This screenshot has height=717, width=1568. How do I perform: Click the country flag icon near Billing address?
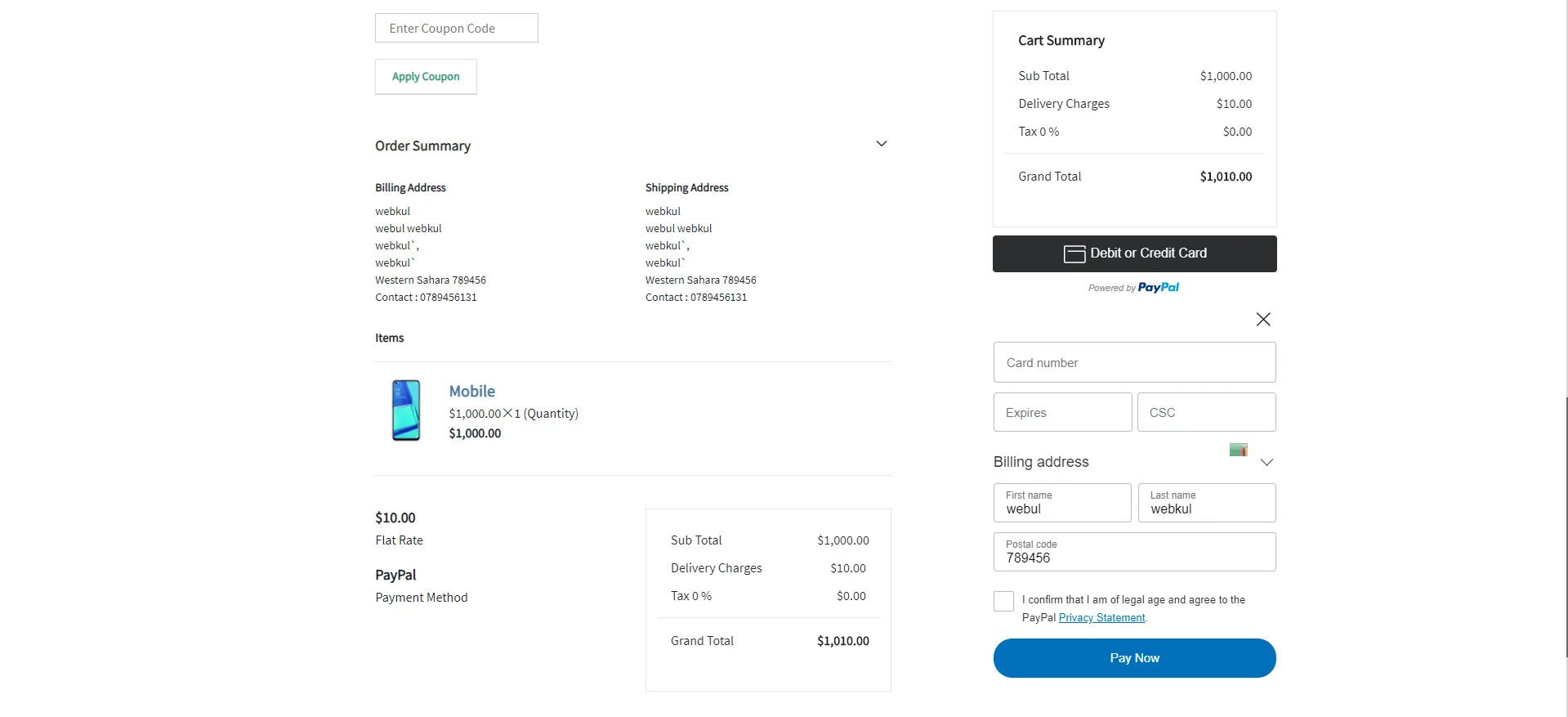[x=1238, y=450]
